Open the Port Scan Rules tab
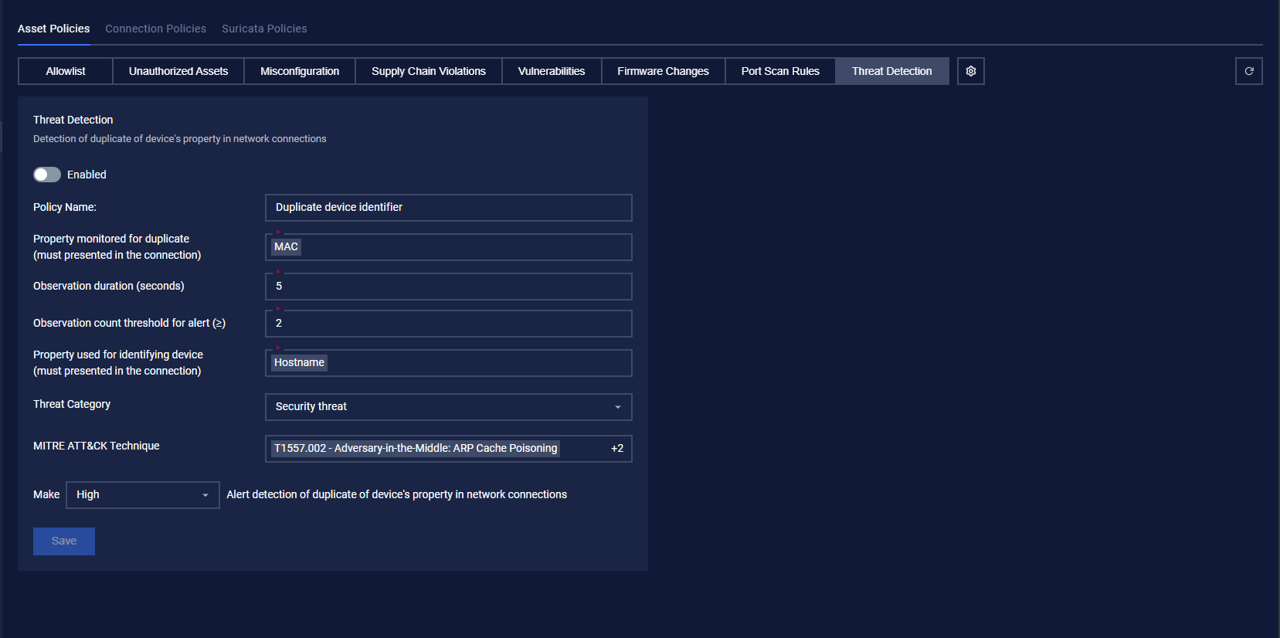This screenshot has width=1280, height=638. click(x=780, y=71)
